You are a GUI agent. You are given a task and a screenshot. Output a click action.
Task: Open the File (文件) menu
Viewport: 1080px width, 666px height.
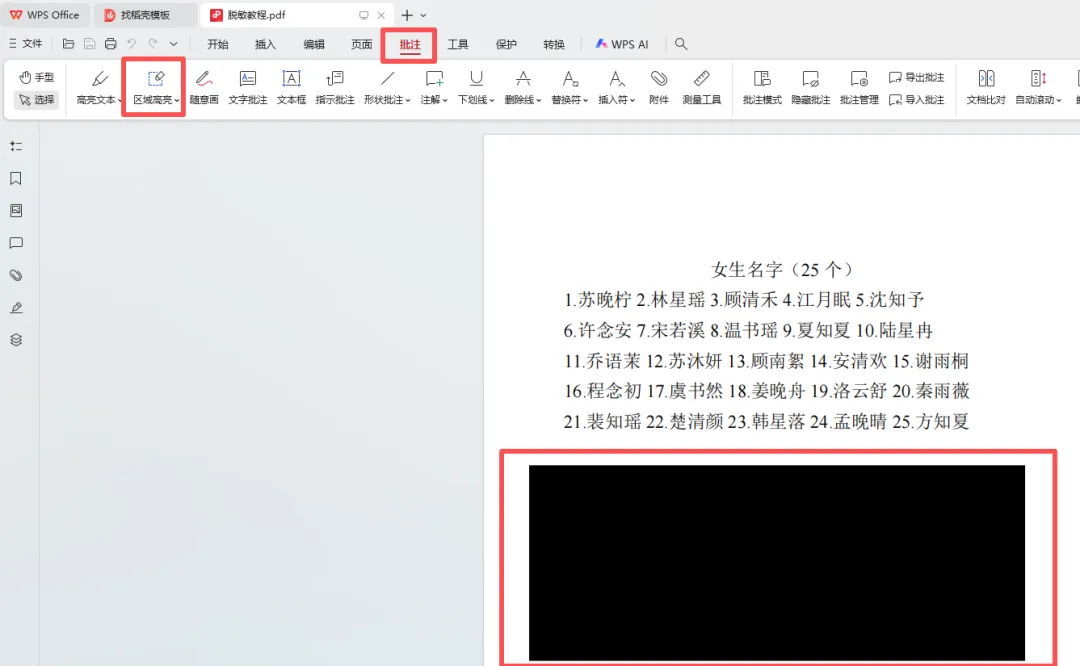[x=25, y=43]
